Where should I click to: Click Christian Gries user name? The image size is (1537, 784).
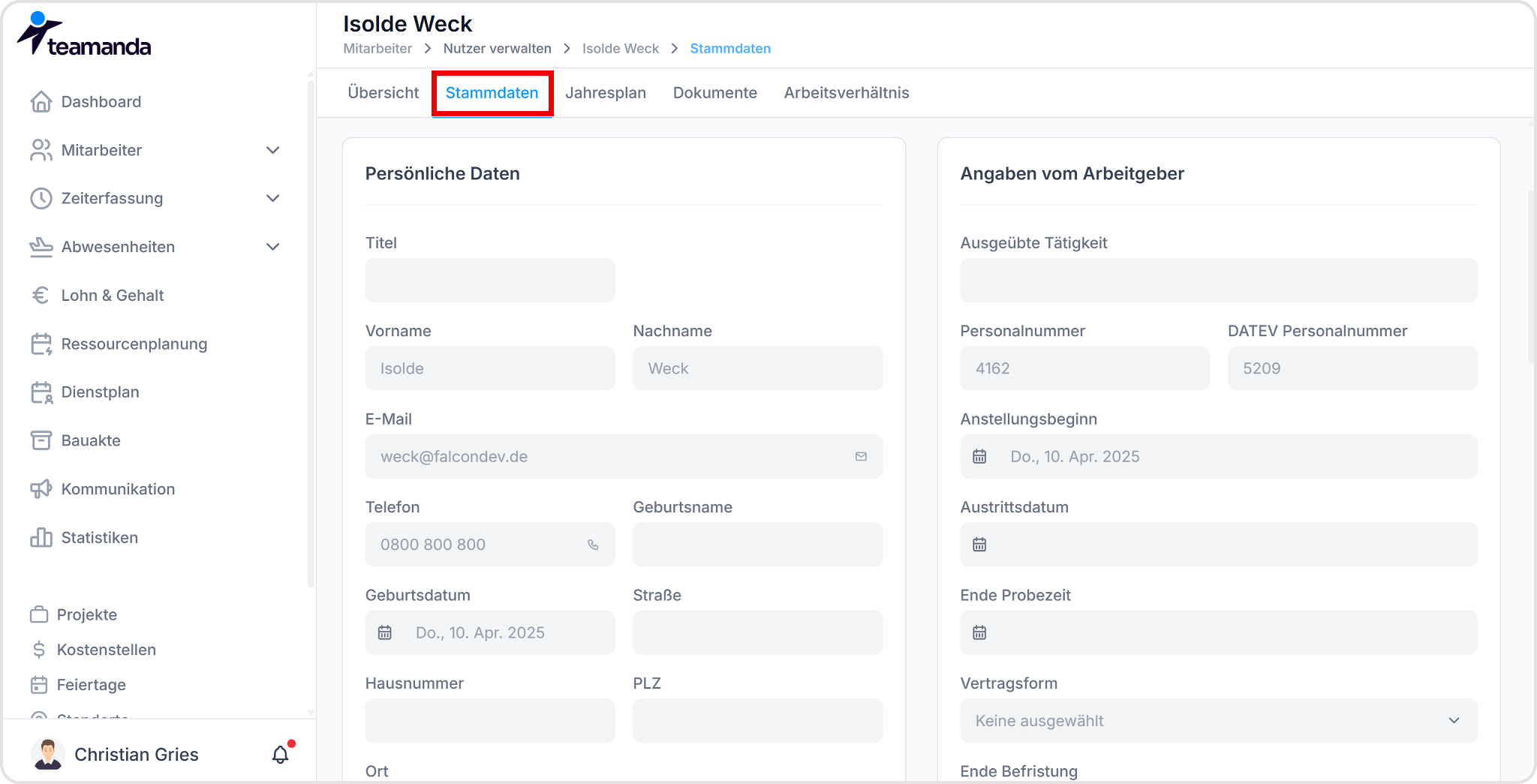137,754
